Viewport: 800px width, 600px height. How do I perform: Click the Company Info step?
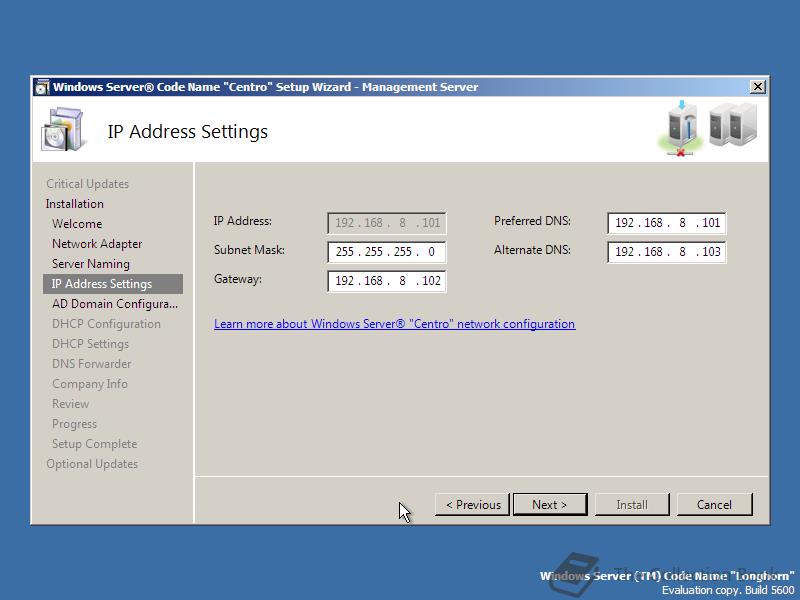coord(90,384)
